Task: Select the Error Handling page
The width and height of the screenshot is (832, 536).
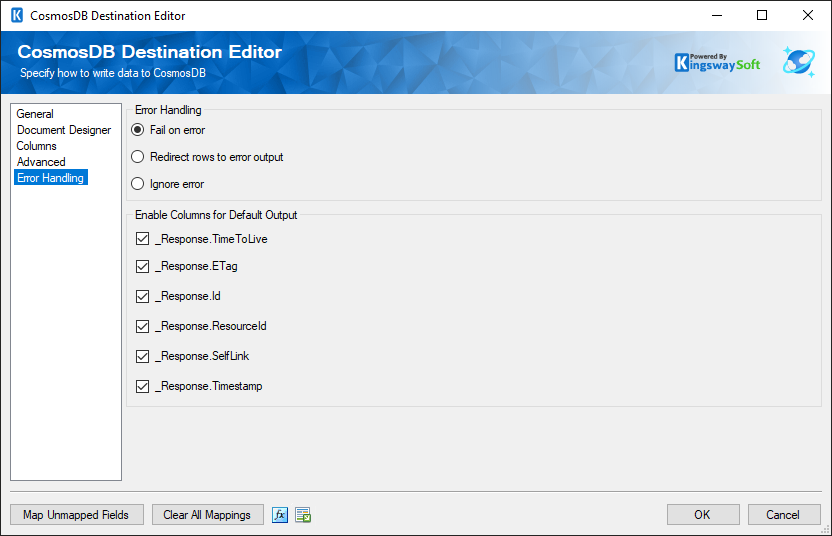Action: tap(50, 178)
